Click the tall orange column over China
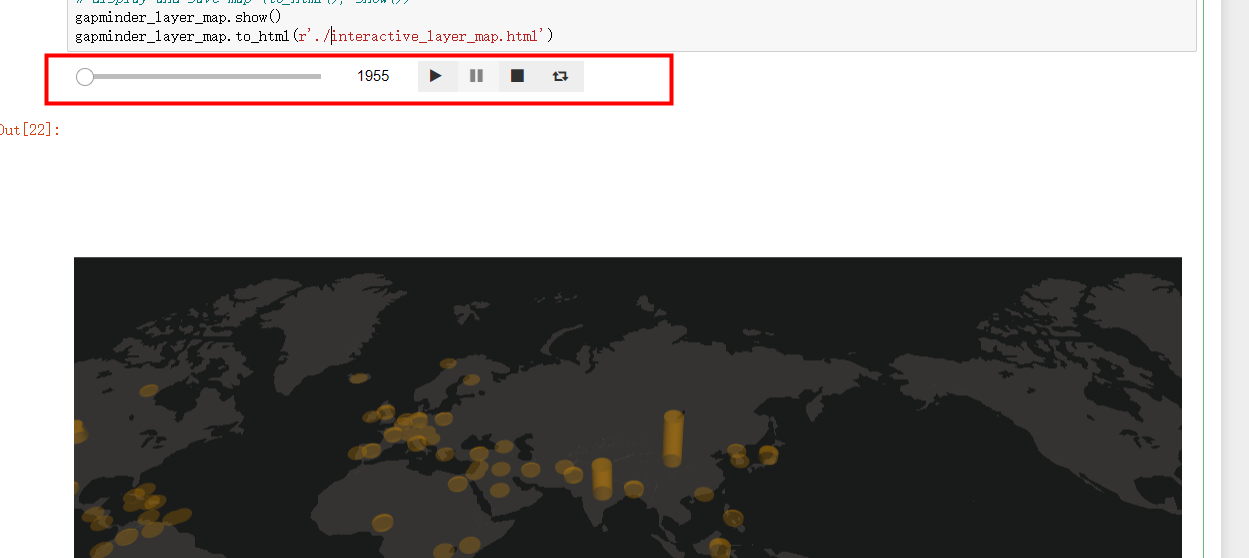Image resolution: width=1249 pixels, height=558 pixels. (674, 438)
